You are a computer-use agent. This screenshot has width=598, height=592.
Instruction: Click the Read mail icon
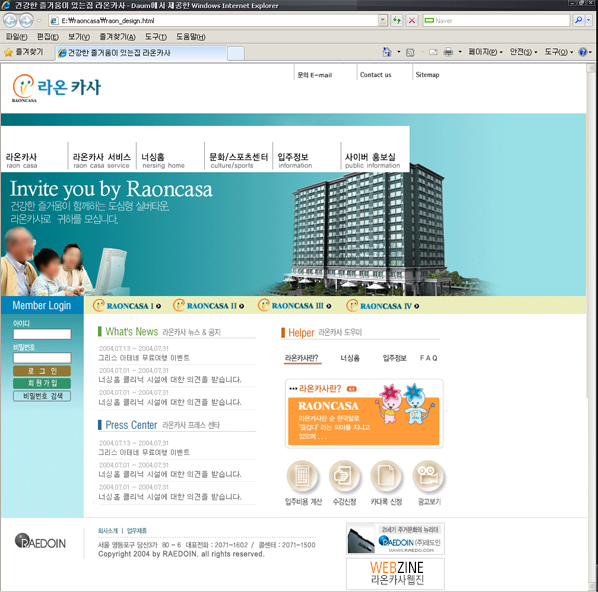pos(433,52)
